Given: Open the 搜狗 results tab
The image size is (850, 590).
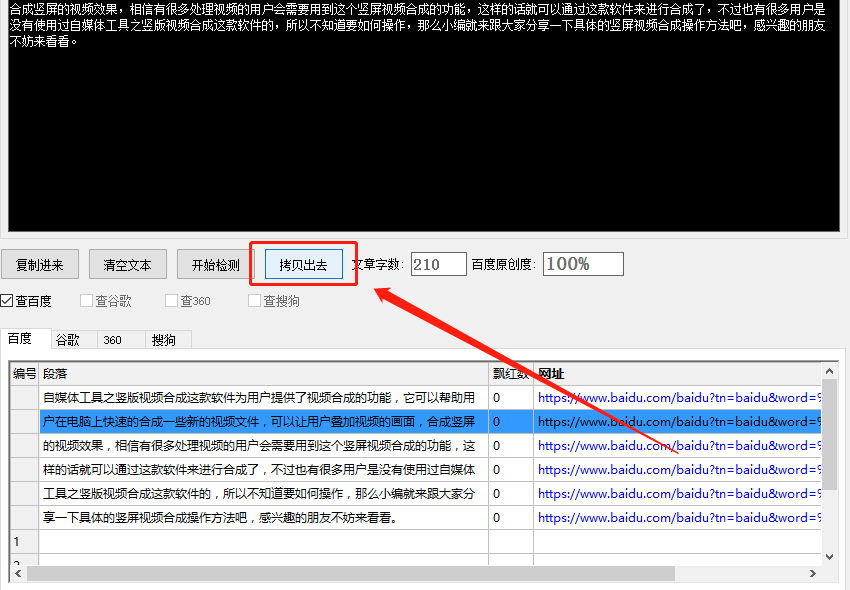Looking at the screenshot, I should (x=168, y=340).
